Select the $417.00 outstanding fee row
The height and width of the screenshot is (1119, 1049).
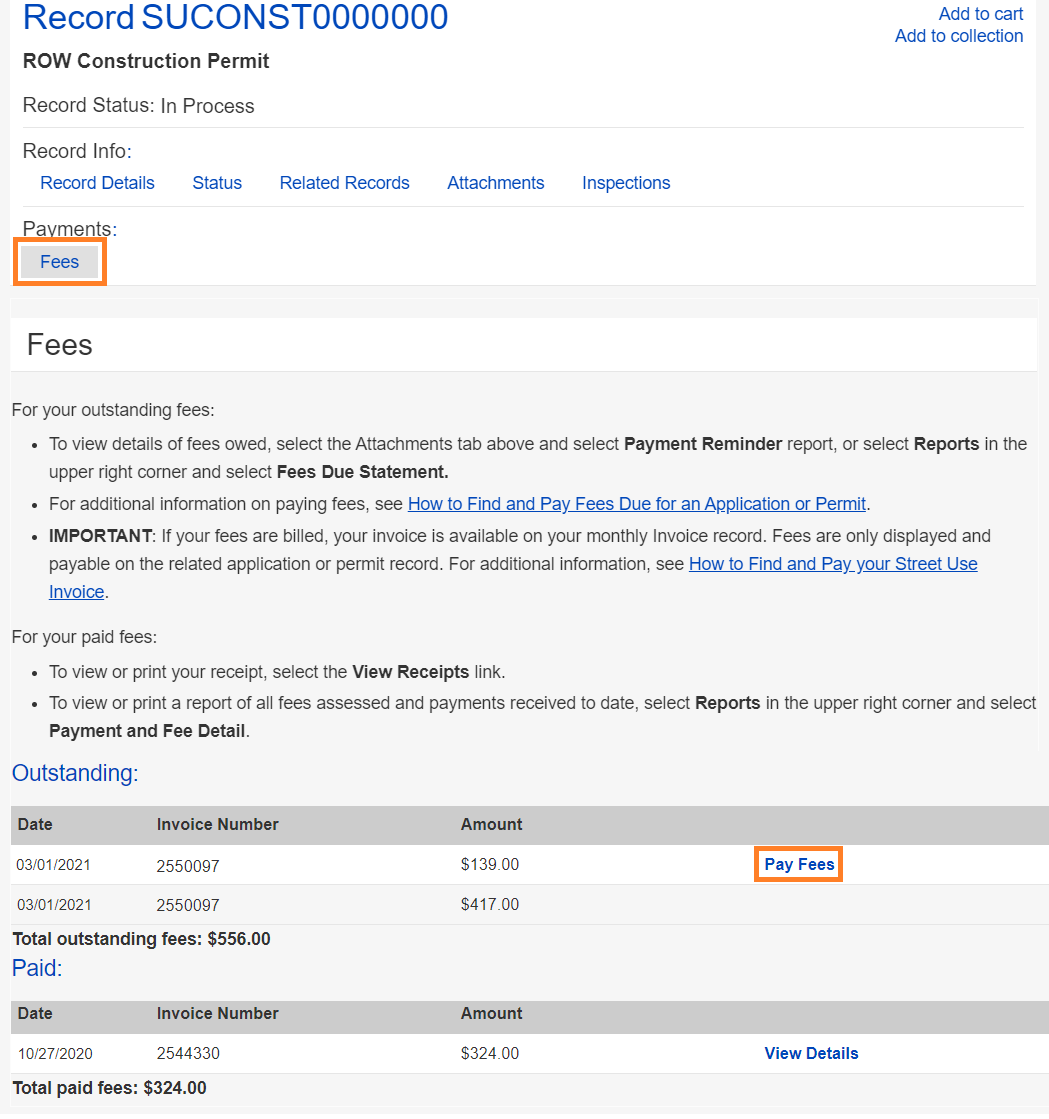pyautogui.click(x=489, y=904)
